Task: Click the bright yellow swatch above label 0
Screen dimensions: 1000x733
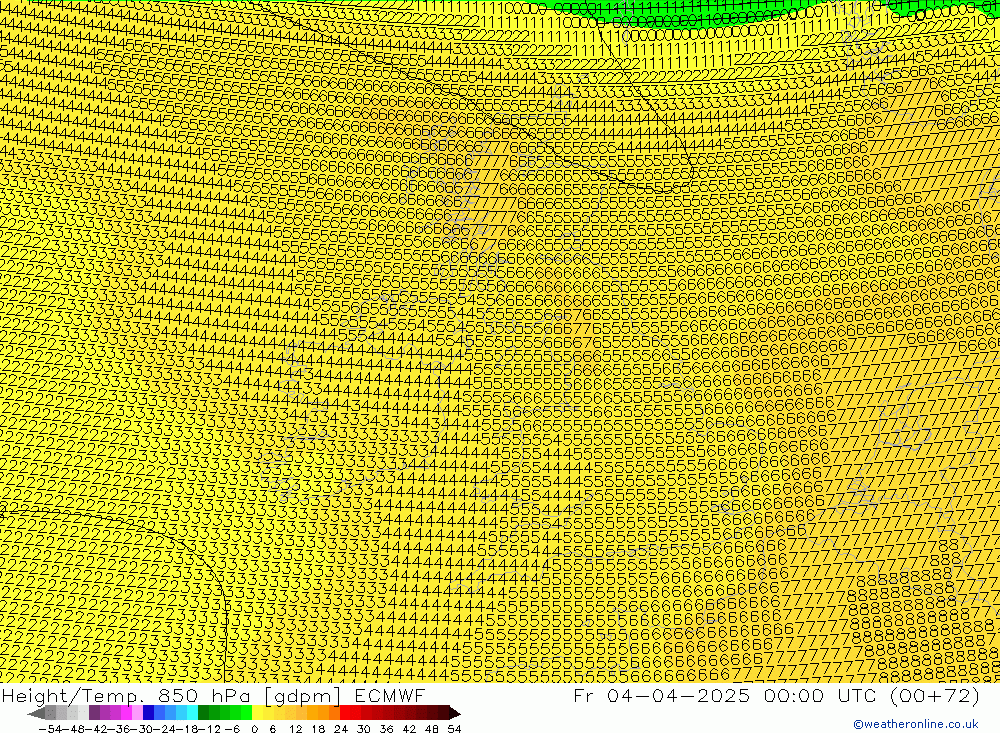Action: [x=257, y=713]
